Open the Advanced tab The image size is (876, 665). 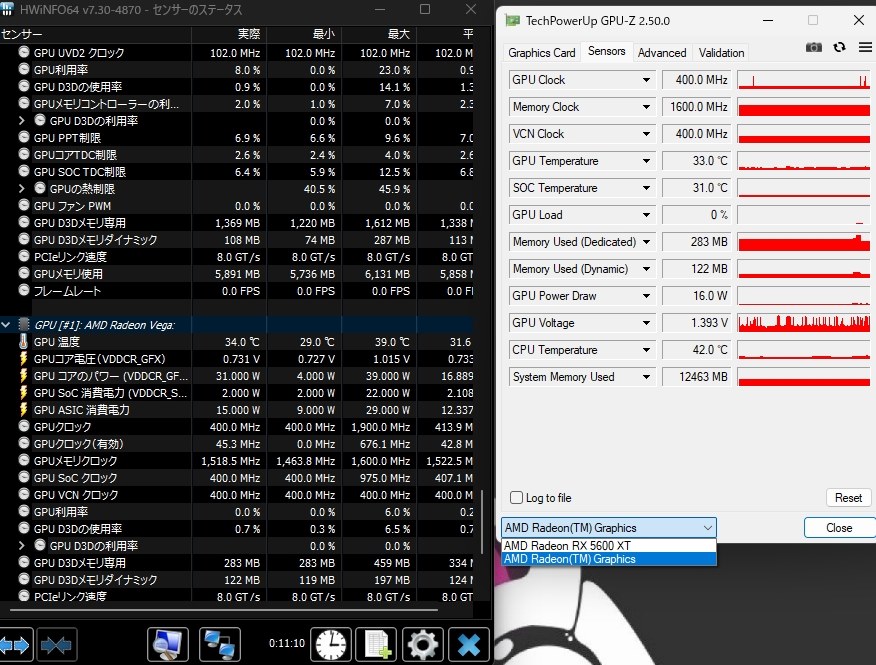(662, 53)
